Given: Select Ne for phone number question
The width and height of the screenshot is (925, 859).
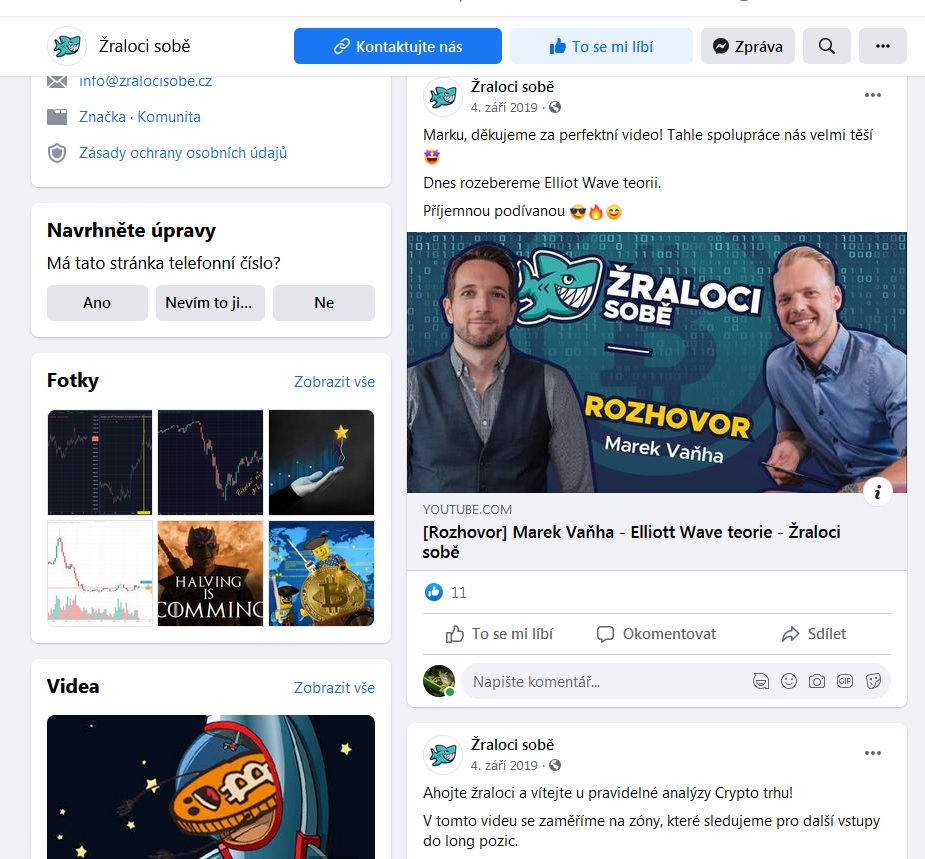Looking at the screenshot, I should (x=324, y=303).
